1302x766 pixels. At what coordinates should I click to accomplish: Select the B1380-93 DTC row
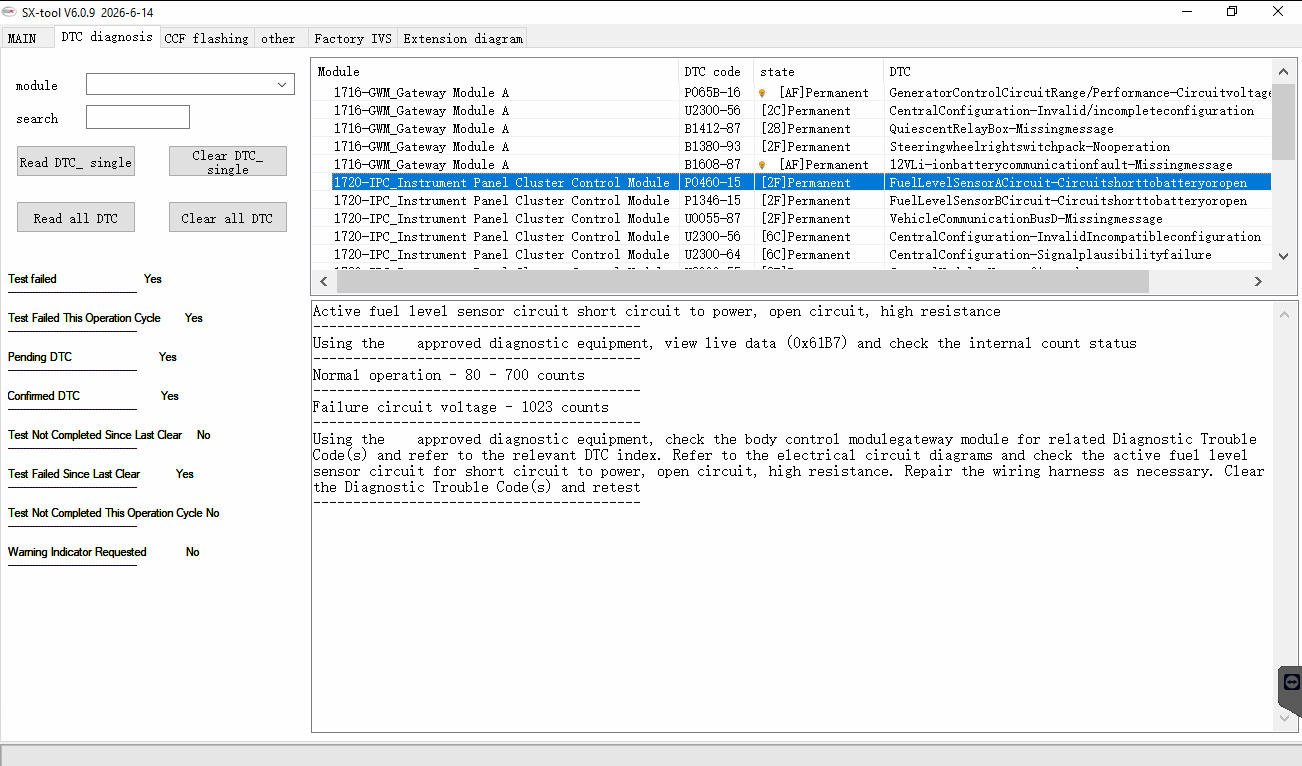click(791, 147)
